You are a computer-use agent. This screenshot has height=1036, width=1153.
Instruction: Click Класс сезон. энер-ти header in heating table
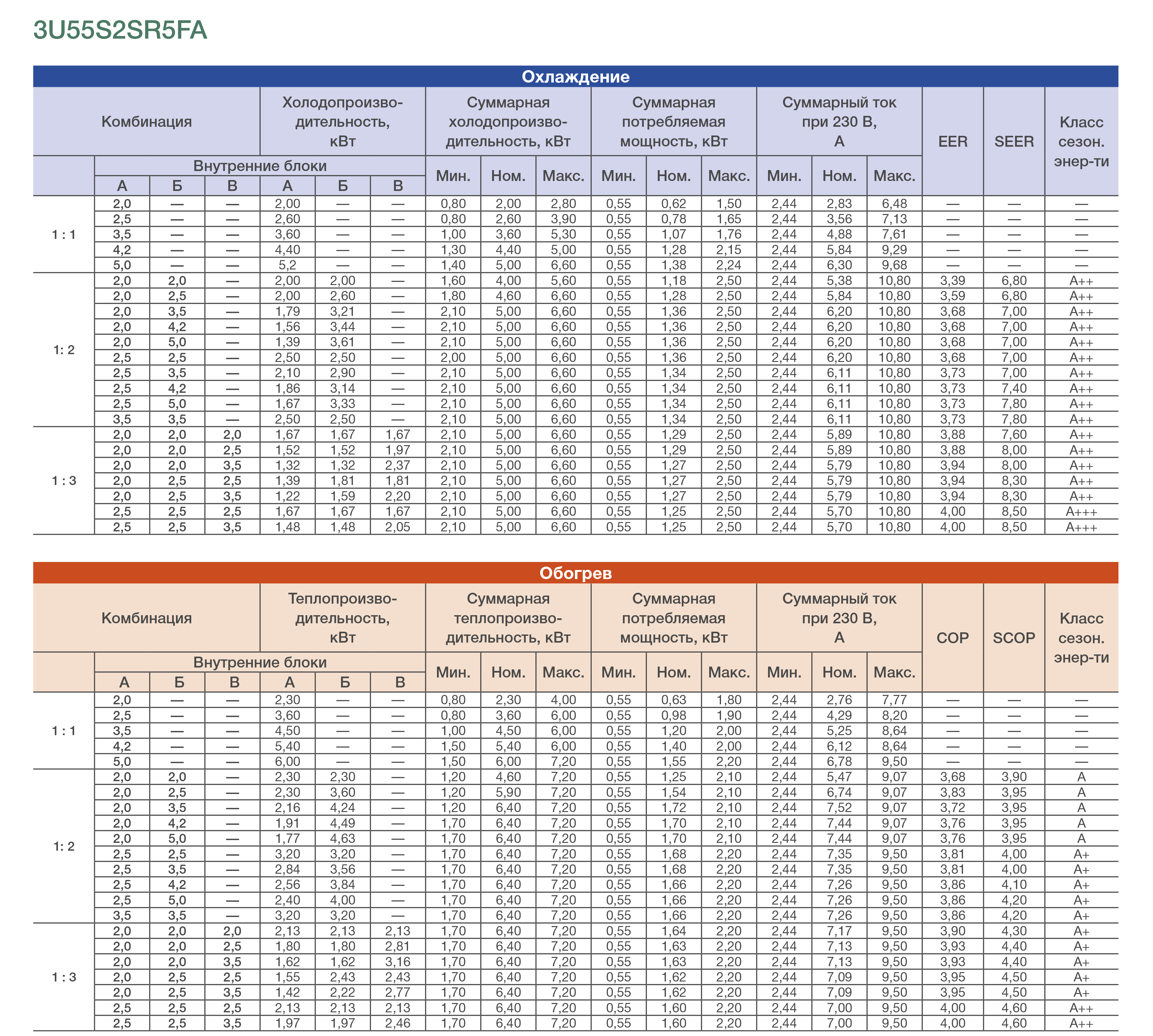pos(1081,638)
